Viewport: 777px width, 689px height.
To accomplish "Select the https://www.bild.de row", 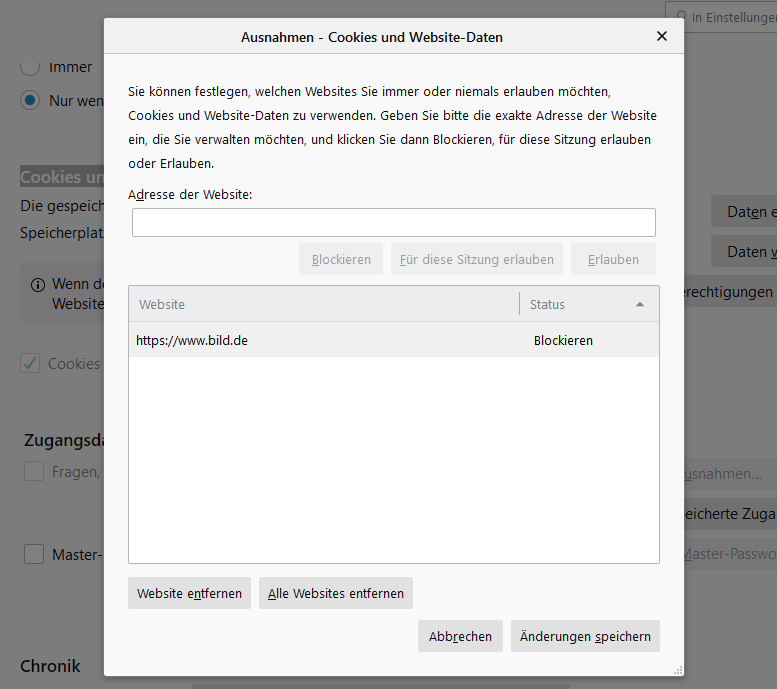I will pos(393,340).
